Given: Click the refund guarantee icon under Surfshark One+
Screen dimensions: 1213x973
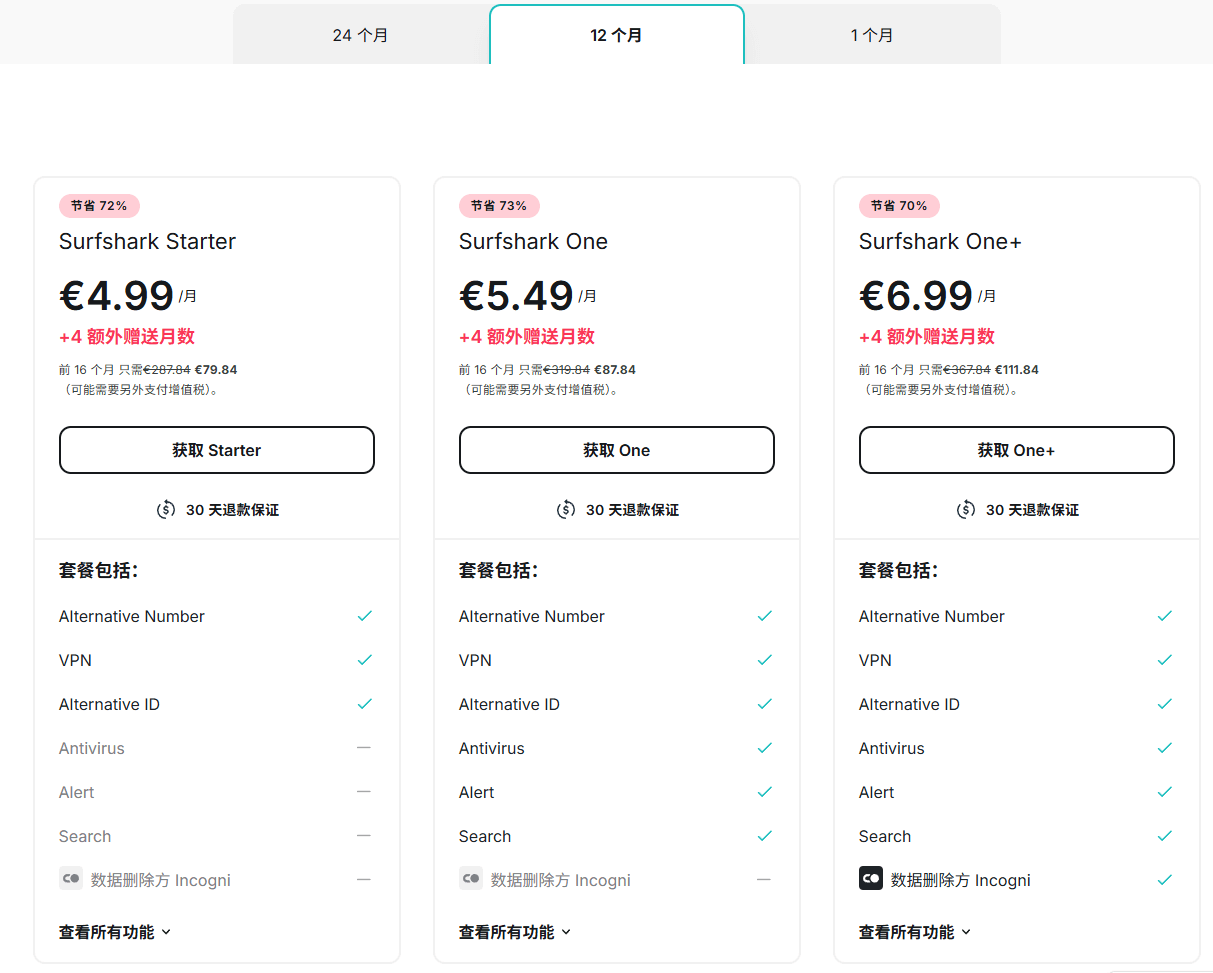Looking at the screenshot, I should click(x=966, y=510).
